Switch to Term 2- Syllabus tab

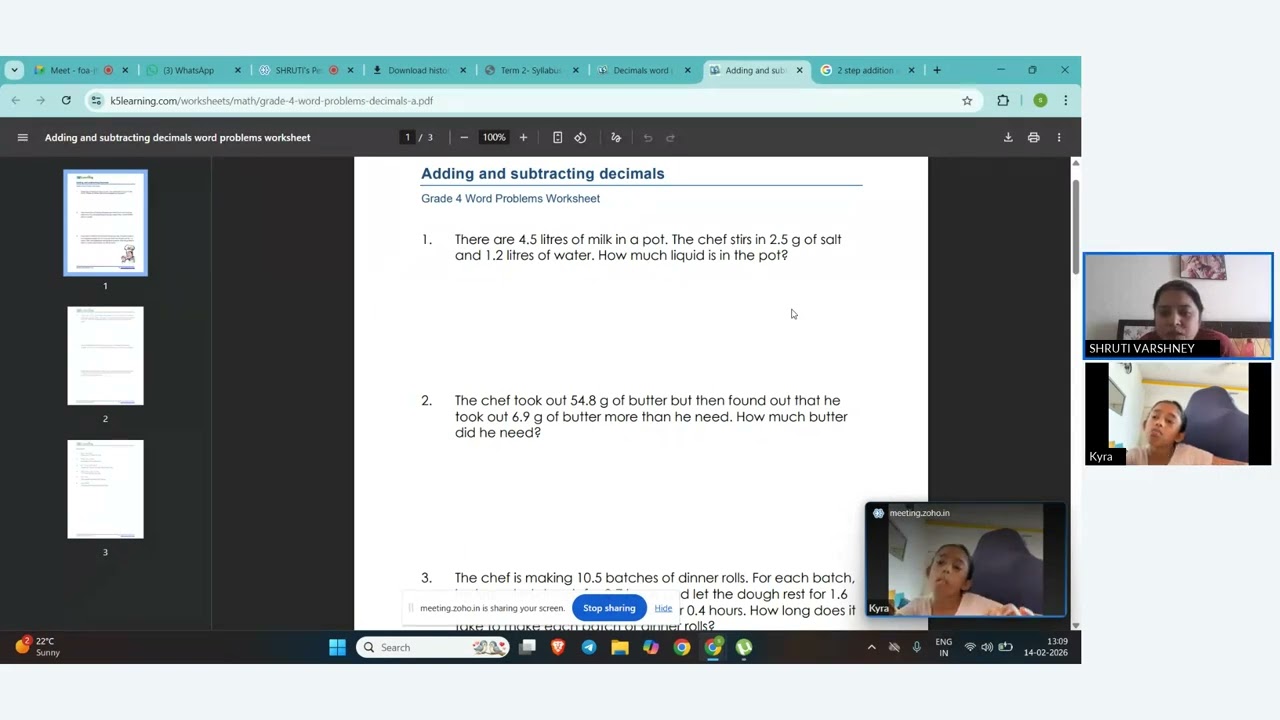[x=530, y=70]
